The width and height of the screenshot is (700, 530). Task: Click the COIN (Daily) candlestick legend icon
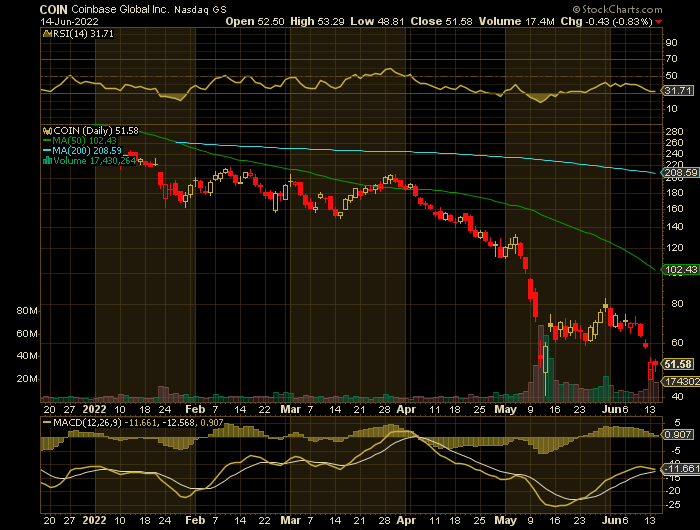(45, 130)
